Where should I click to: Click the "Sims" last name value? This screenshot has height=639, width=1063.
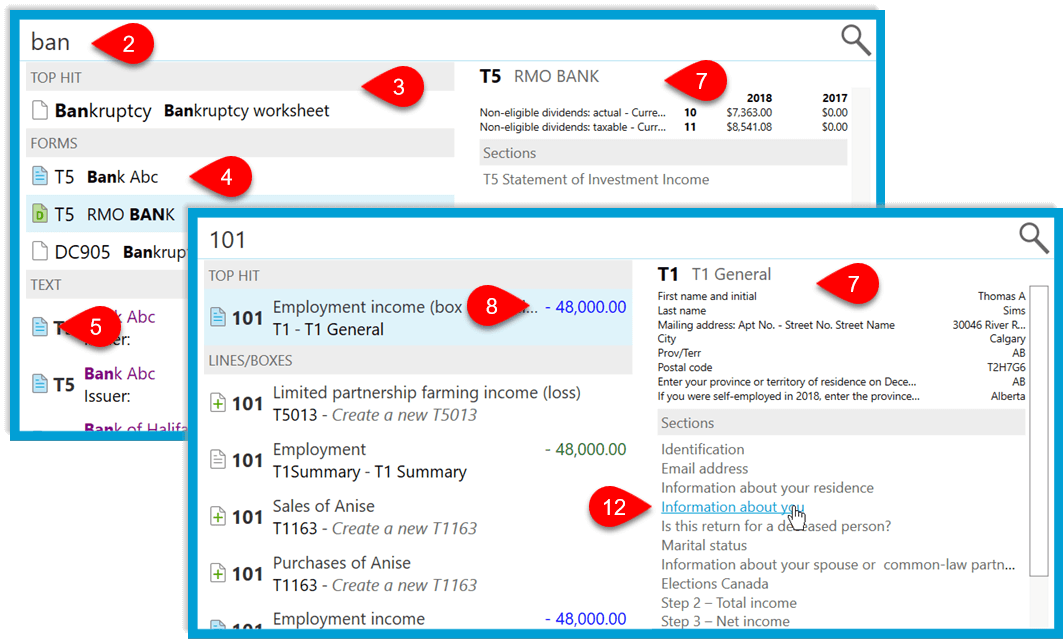click(1014, 310)
